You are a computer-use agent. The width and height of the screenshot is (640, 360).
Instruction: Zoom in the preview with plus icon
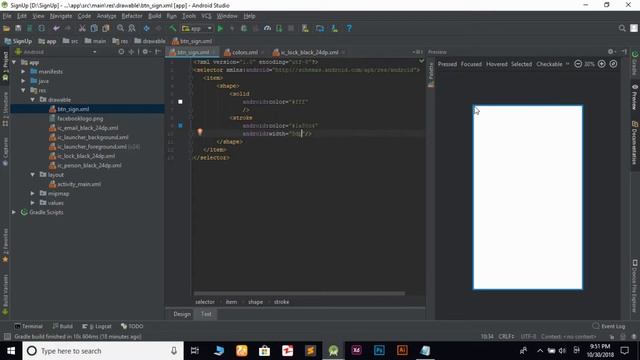click(602, 64)
